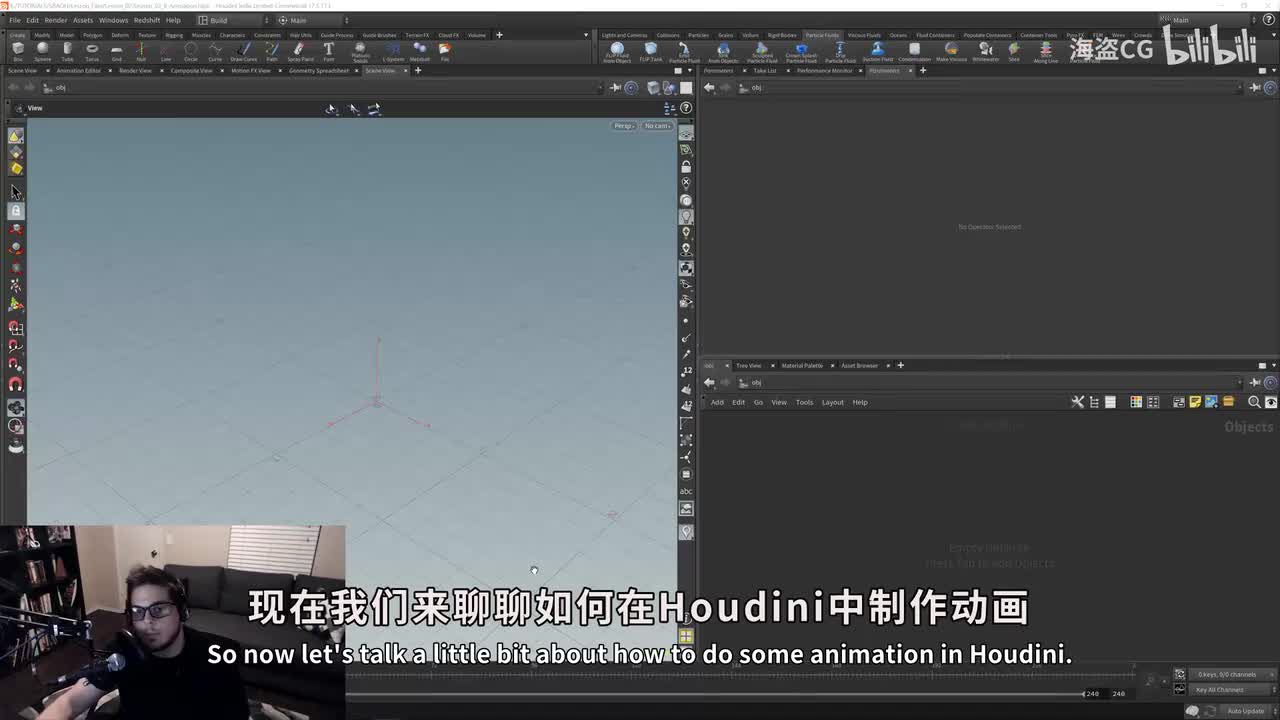Select the Spray Paint shelf tool
This screenshot has width=1280, height=720.
pos(300,51)
